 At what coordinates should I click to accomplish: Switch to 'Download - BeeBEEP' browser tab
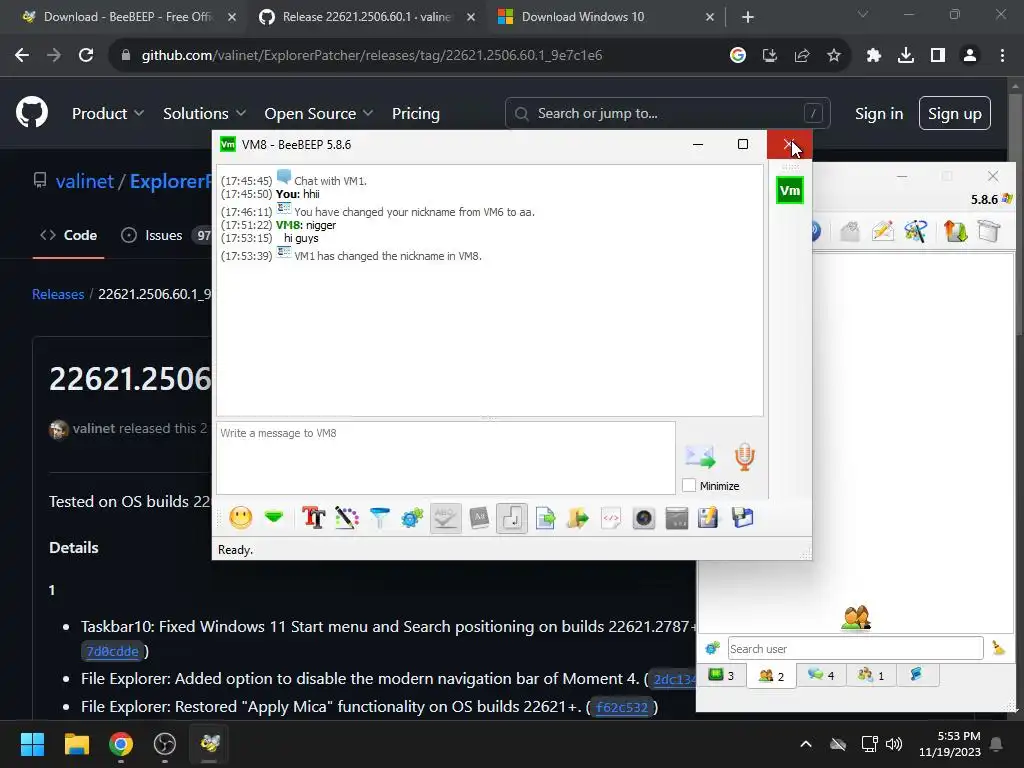[x=128, y=17]
